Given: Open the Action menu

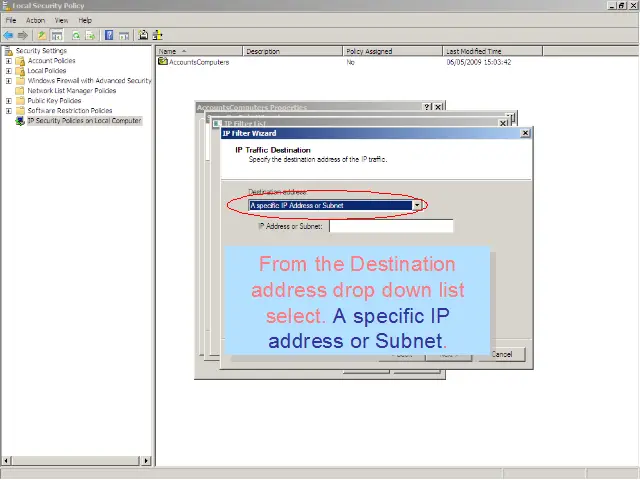Looking at the screenshot, I should 36,20.
